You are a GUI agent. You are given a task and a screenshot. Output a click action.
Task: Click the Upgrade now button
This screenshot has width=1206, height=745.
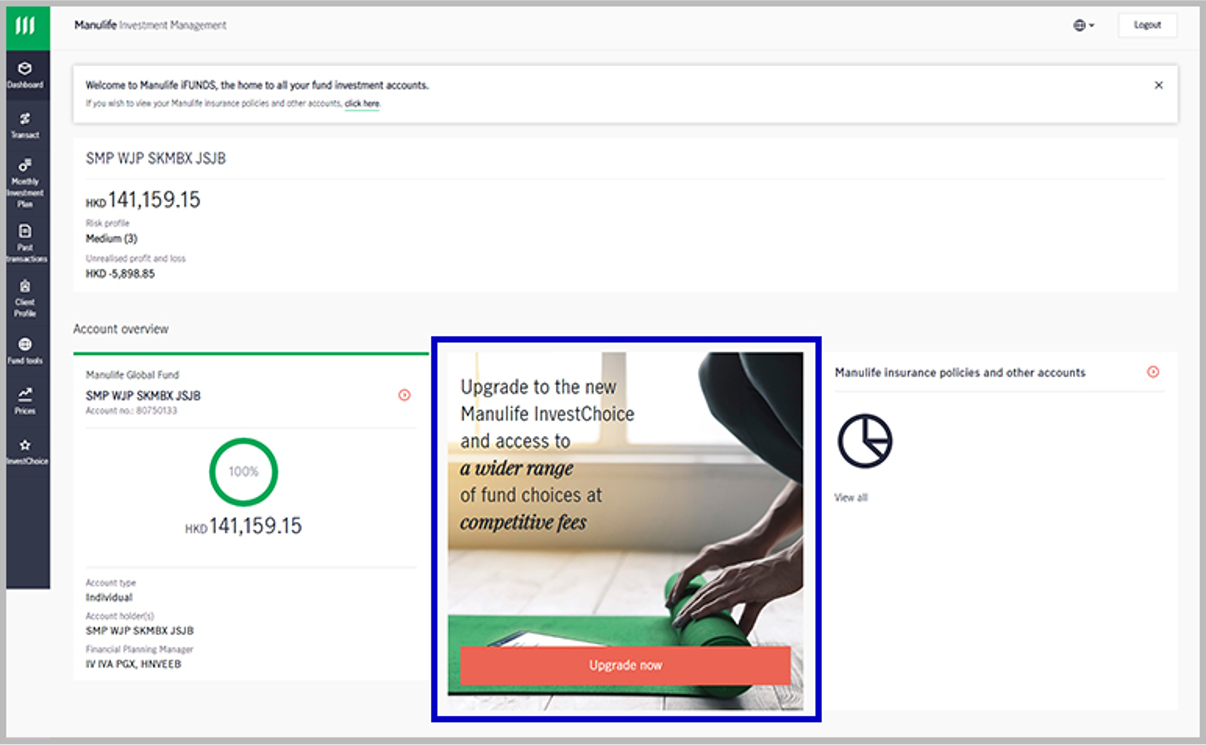[626, 665]
